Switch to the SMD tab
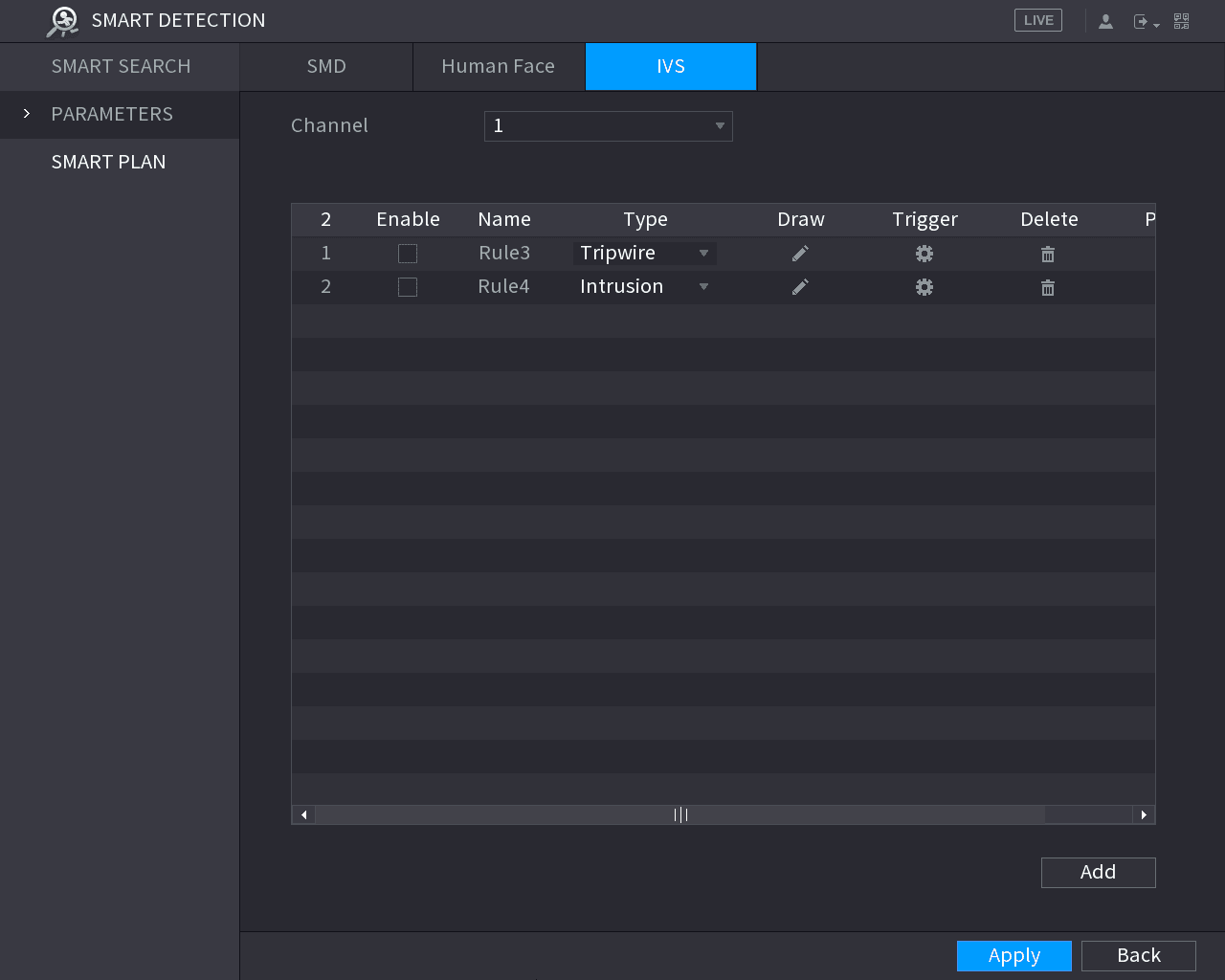The image size is (1225, 980). (x=326, y=67)
